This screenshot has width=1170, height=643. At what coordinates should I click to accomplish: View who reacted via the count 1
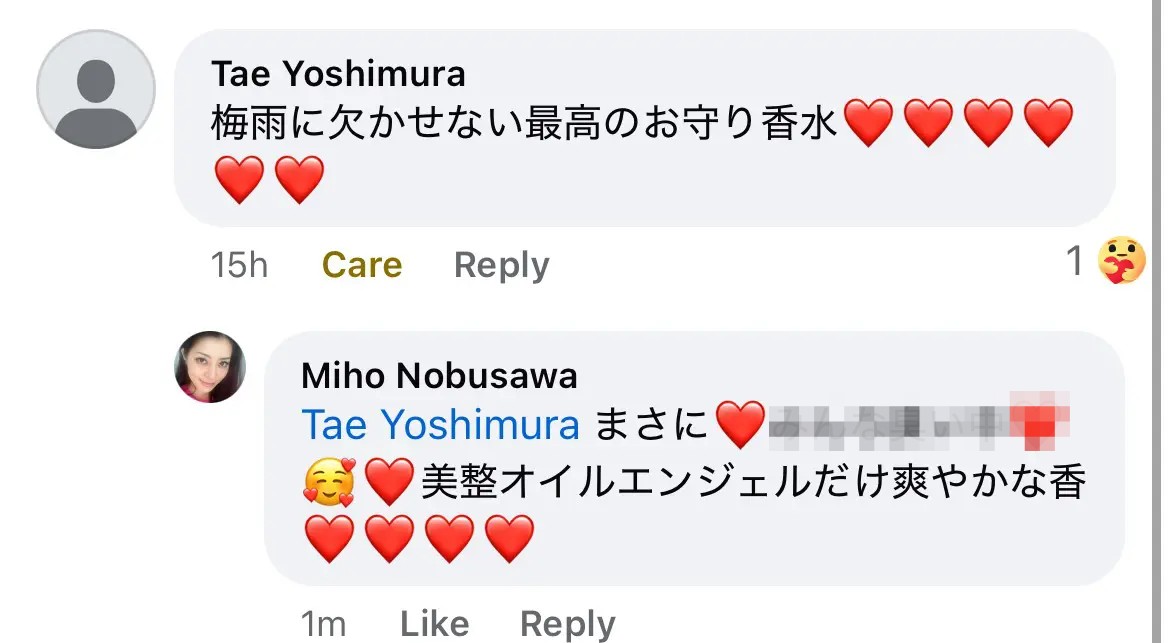pos(1075,262)
